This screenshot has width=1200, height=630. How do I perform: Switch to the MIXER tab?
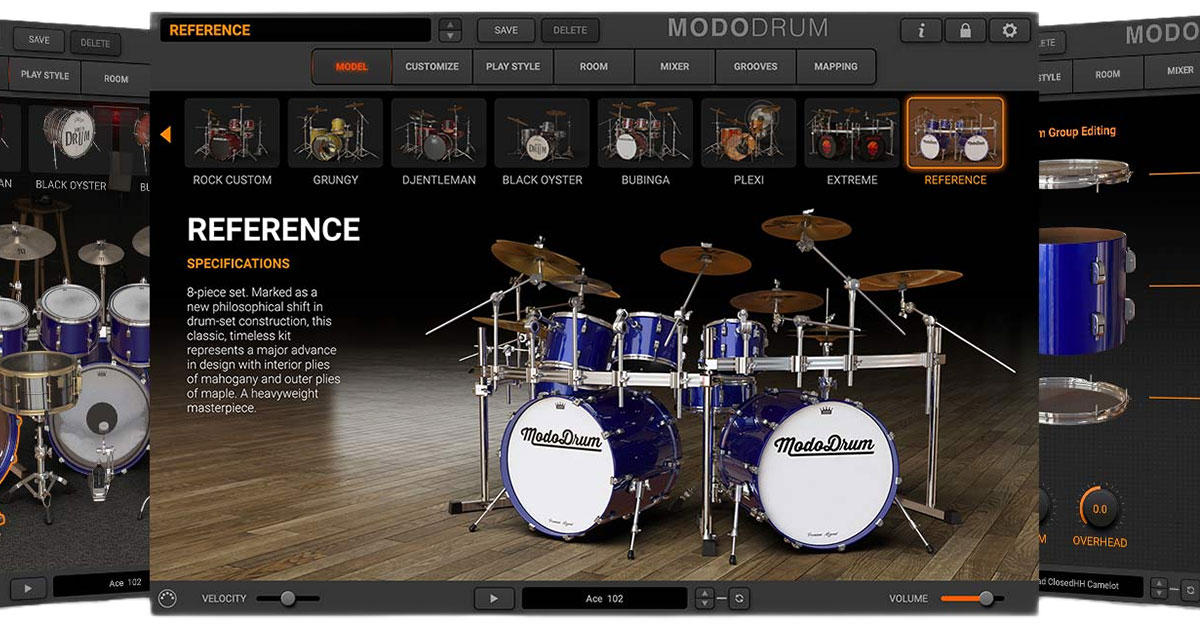point(674,66)
